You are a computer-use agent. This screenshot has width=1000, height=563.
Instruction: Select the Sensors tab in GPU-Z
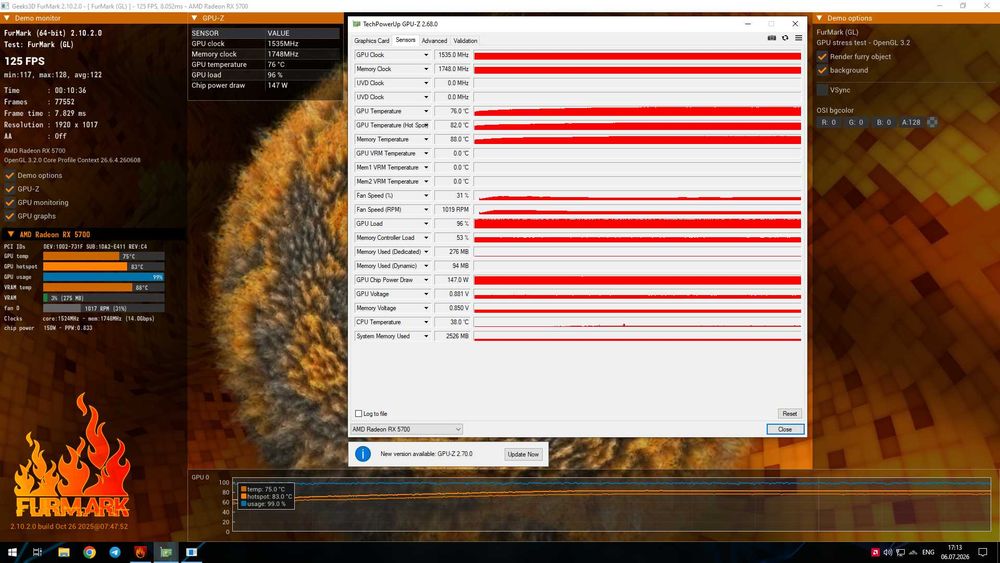[405, 40]
